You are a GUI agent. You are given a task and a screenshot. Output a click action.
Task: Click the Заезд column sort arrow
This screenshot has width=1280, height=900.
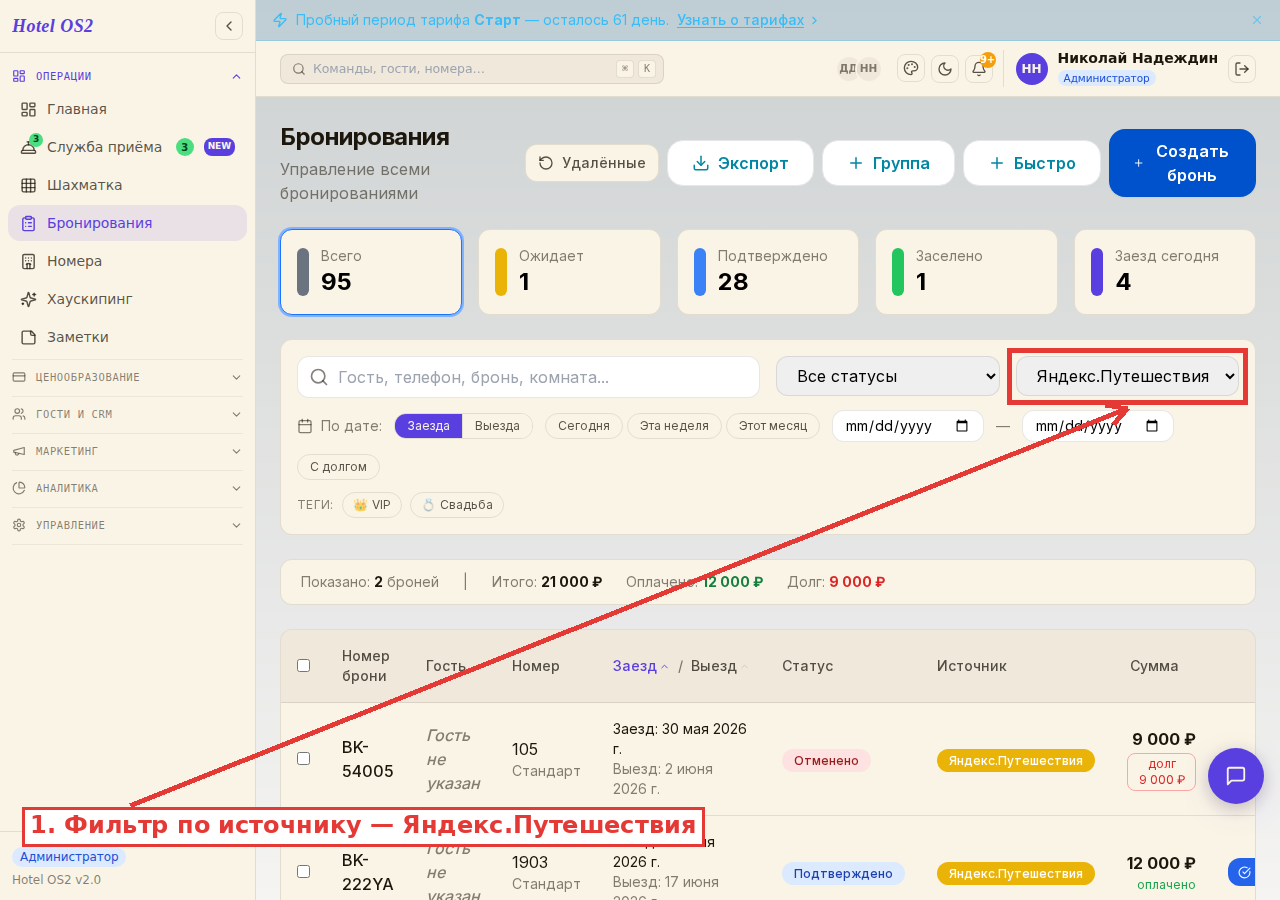(x=664, y=667)
